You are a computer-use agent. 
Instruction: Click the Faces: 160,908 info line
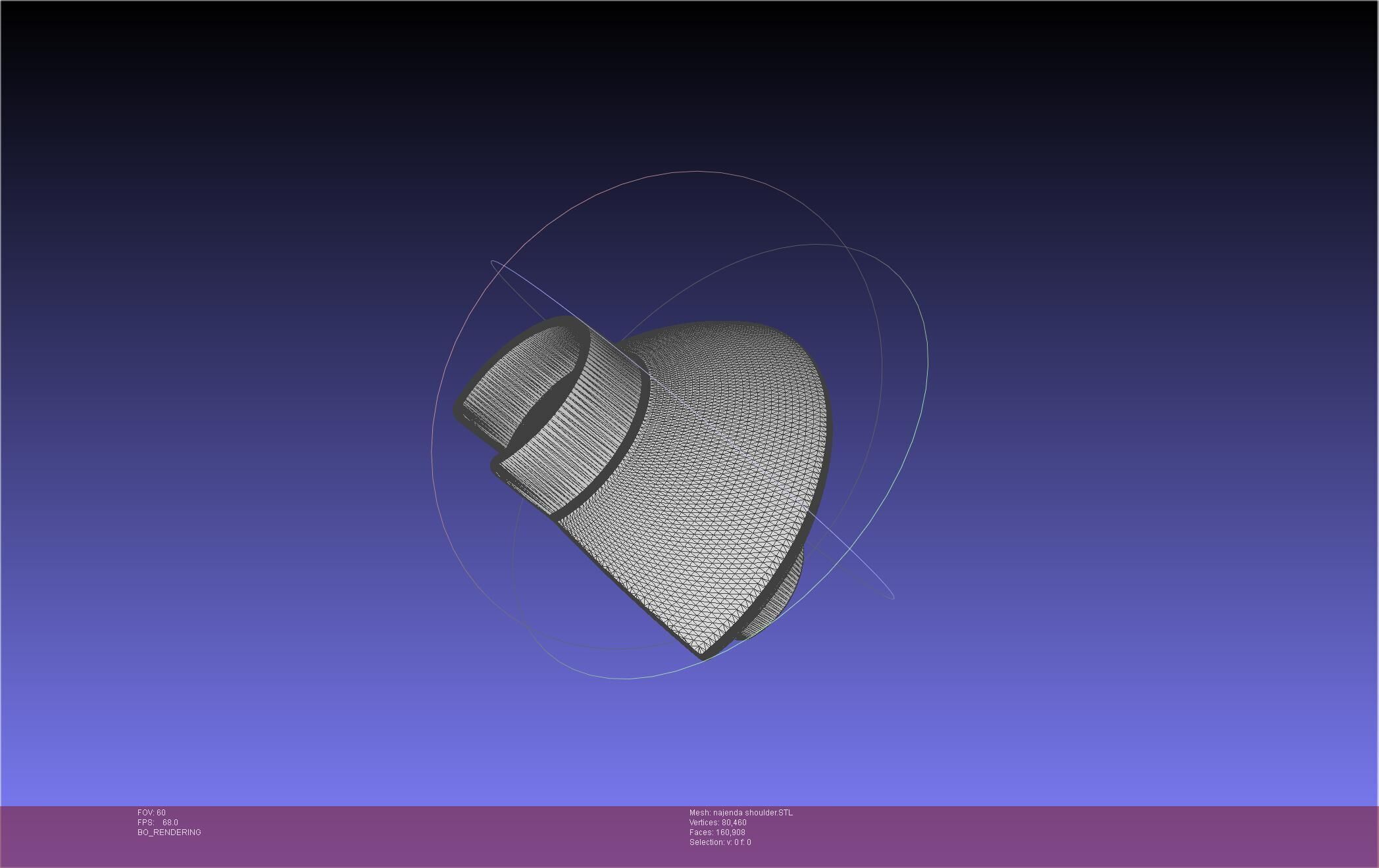717,832
